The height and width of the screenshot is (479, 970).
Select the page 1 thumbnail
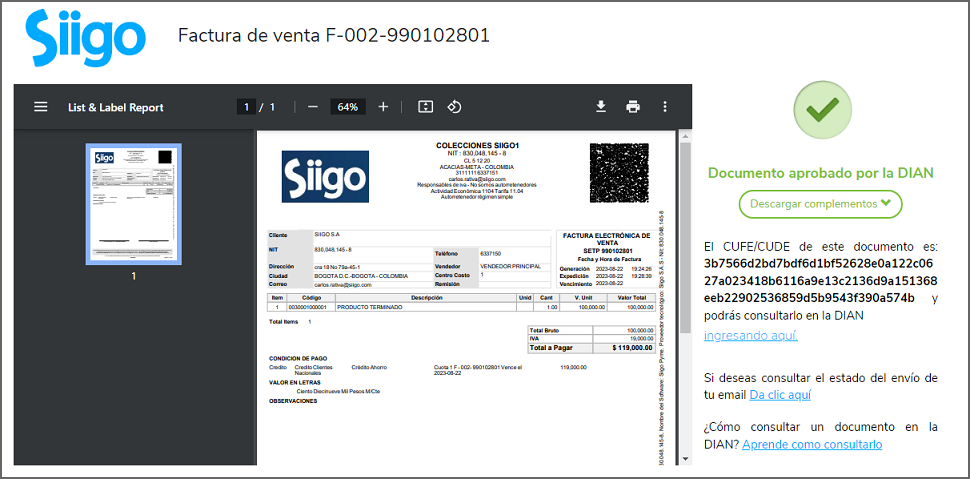click(x=134, y=204)
